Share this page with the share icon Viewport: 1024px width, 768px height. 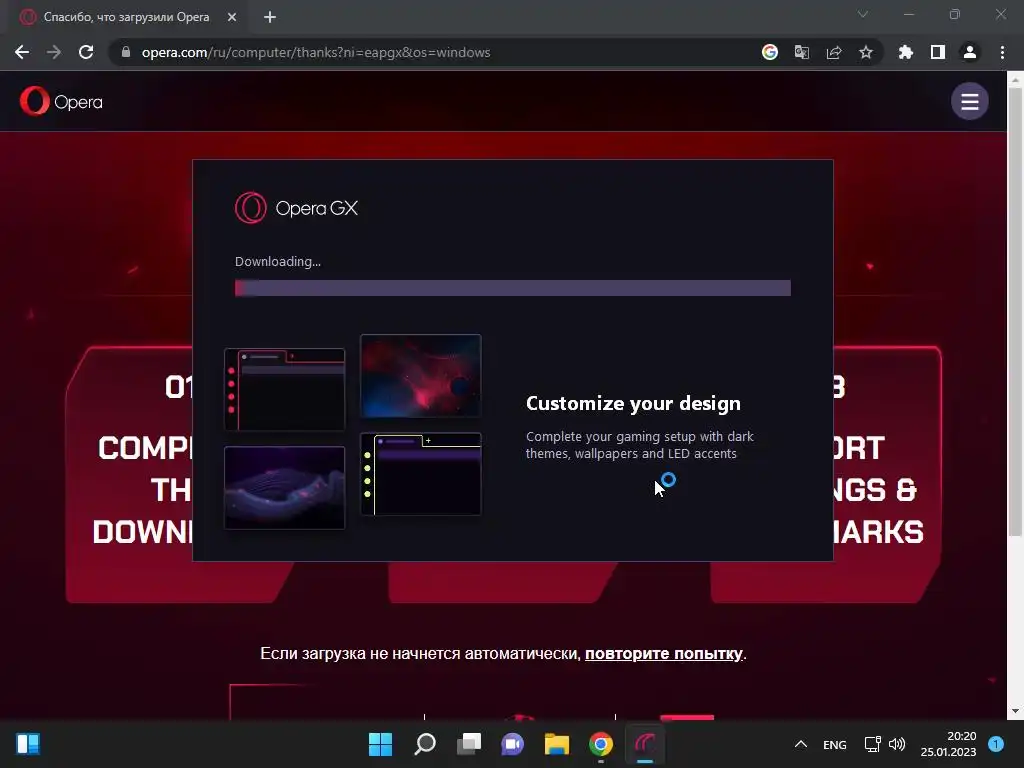point(834,52)
